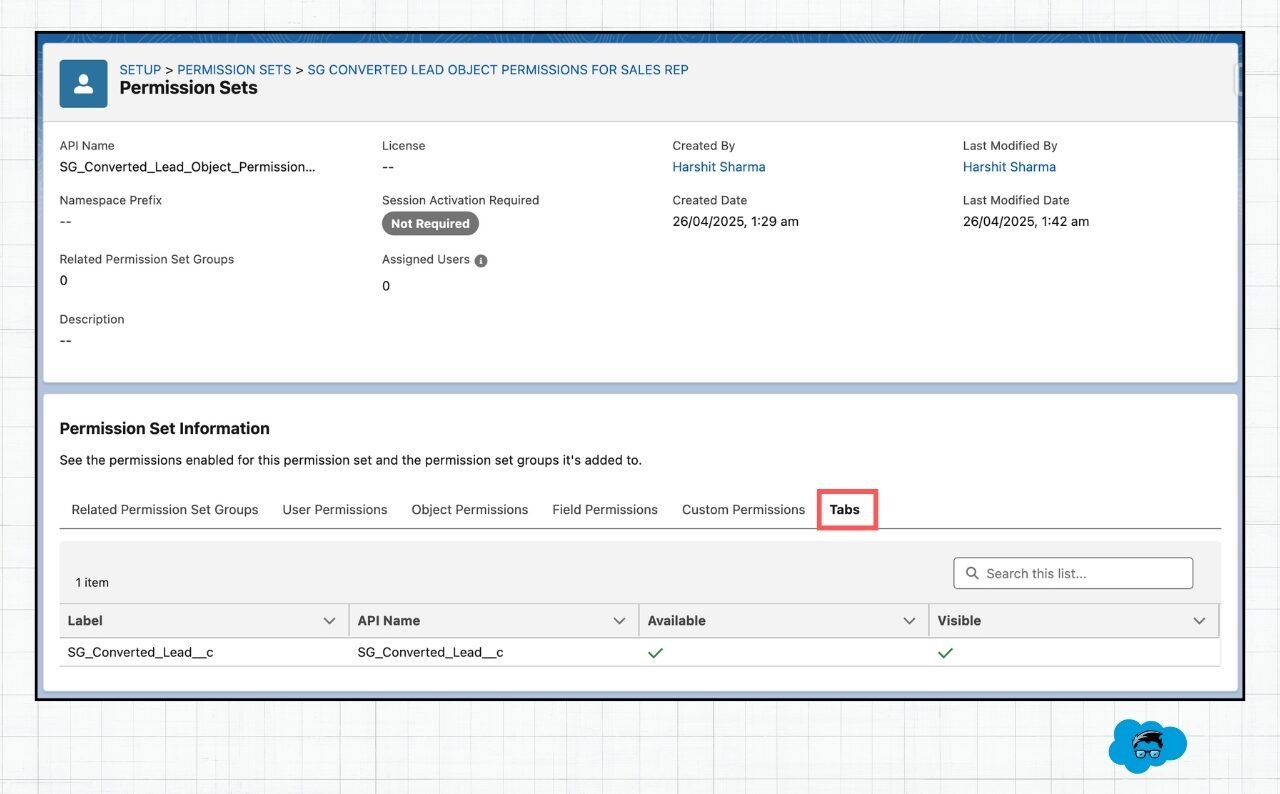
Task: Go to SETUP in the breadcrumb
Action: pos(140,70)
